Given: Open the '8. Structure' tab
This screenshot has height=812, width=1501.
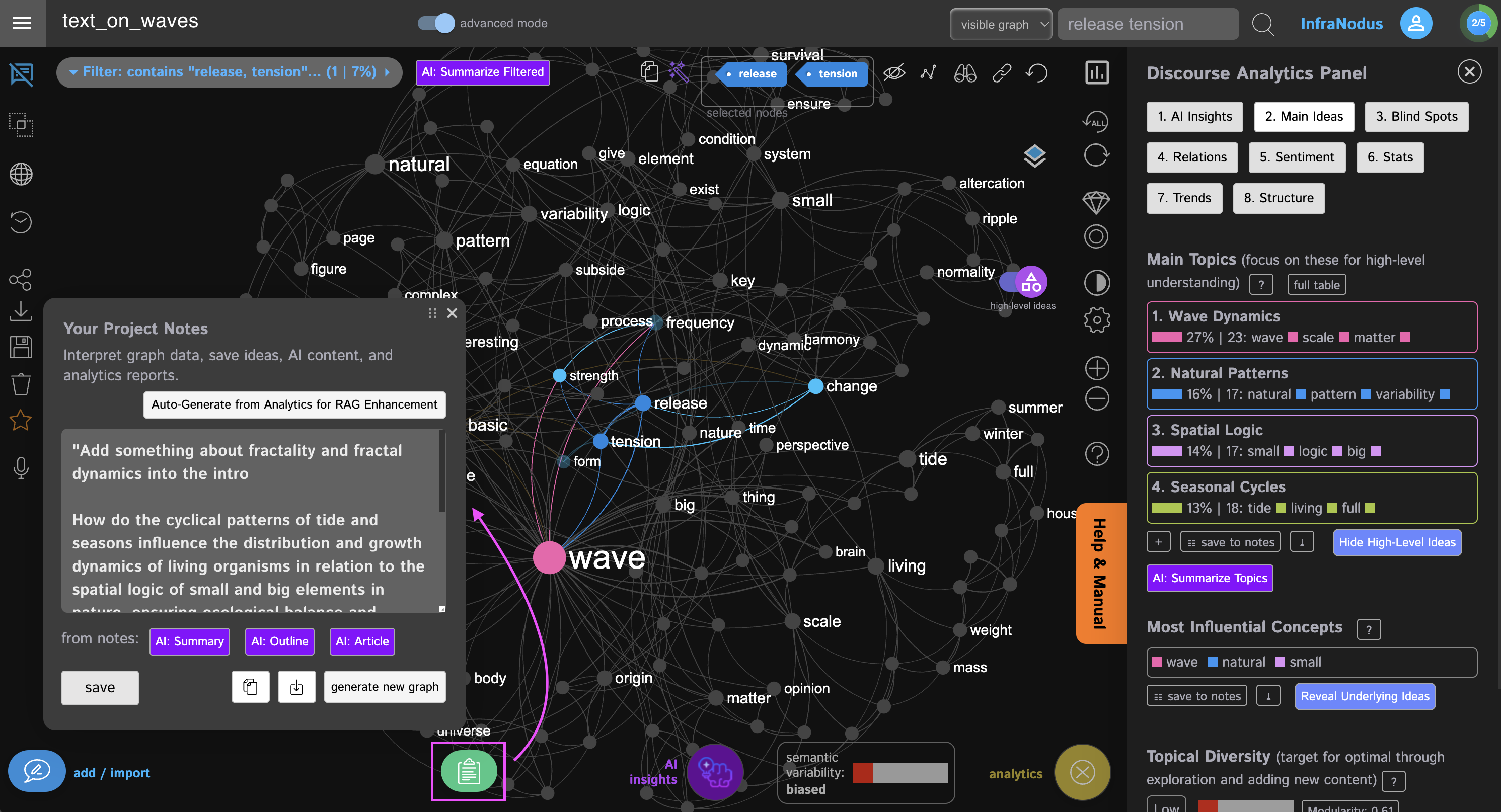Looking at the screenshot, I should point(1279,198).
